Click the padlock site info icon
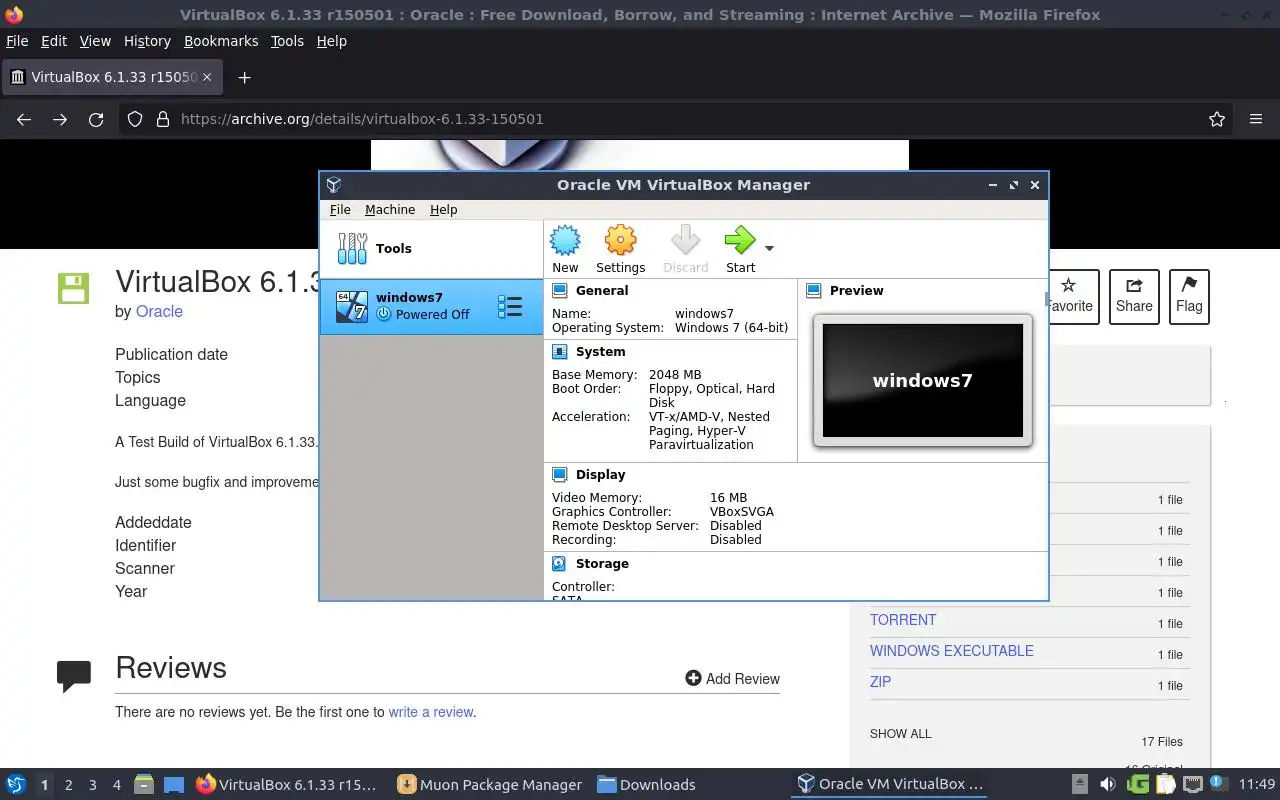1280x800 pixels. 162,119
